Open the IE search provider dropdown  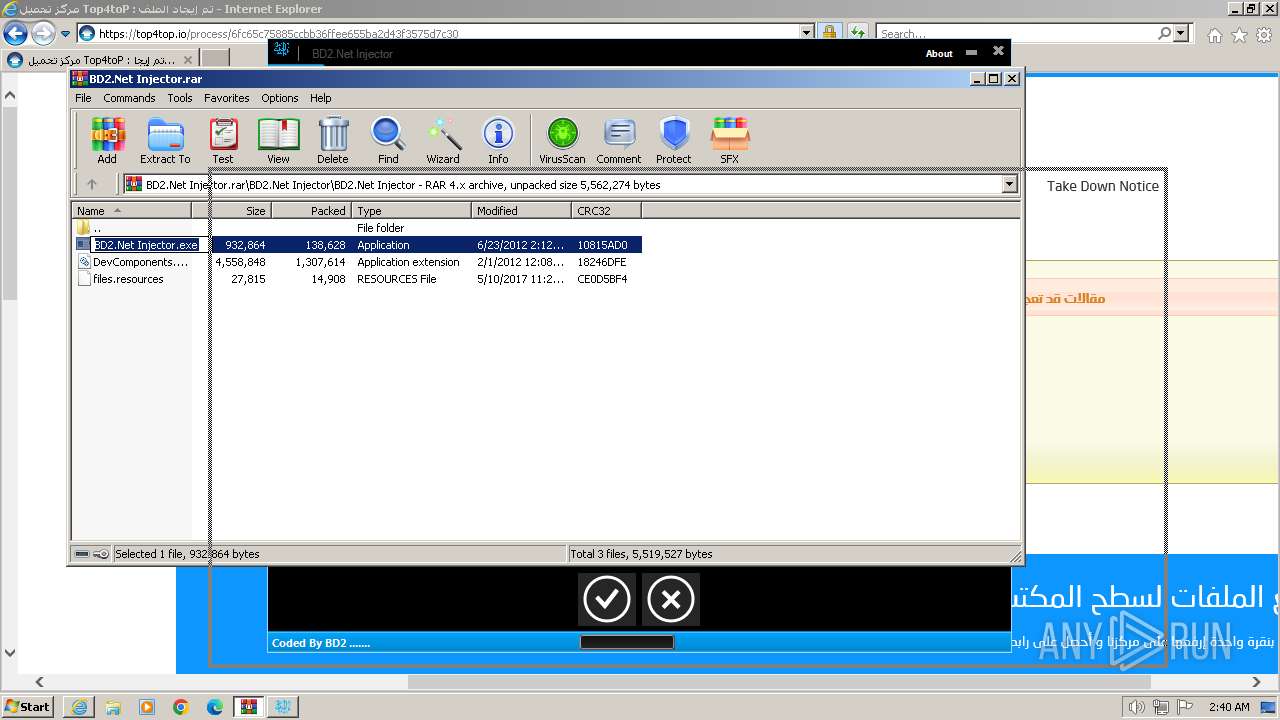coord(1181,33)
